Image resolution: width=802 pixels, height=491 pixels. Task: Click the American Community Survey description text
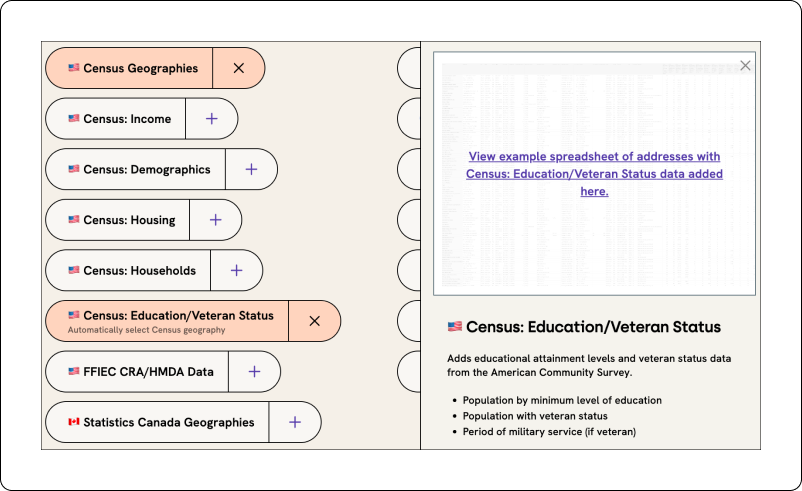click(x=589, y=365)
